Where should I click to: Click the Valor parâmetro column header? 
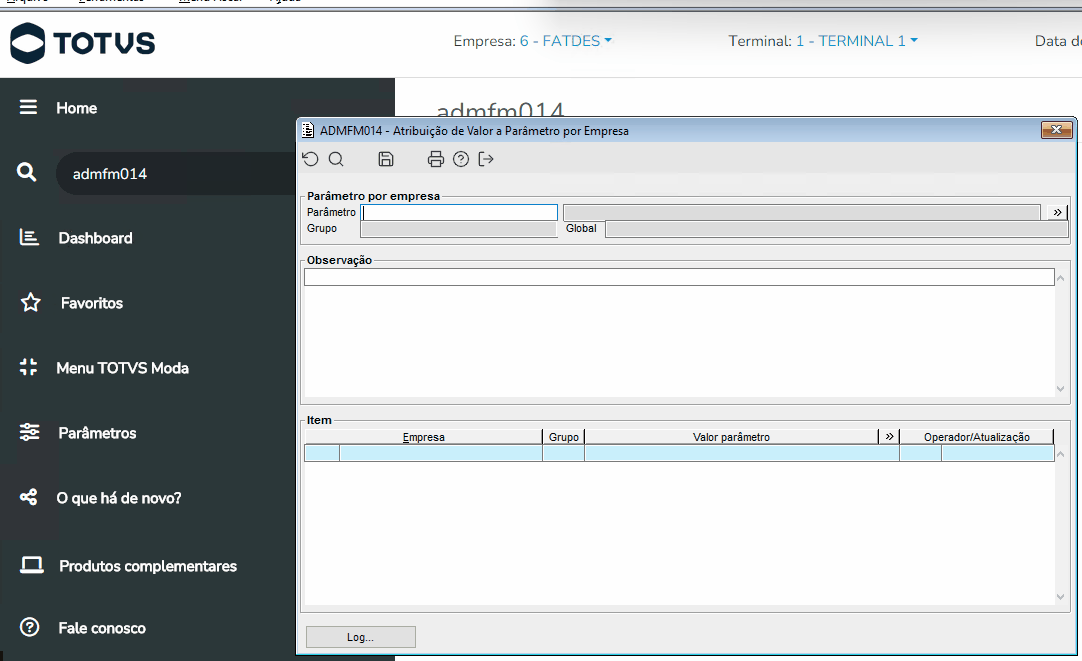pos(731,437)
